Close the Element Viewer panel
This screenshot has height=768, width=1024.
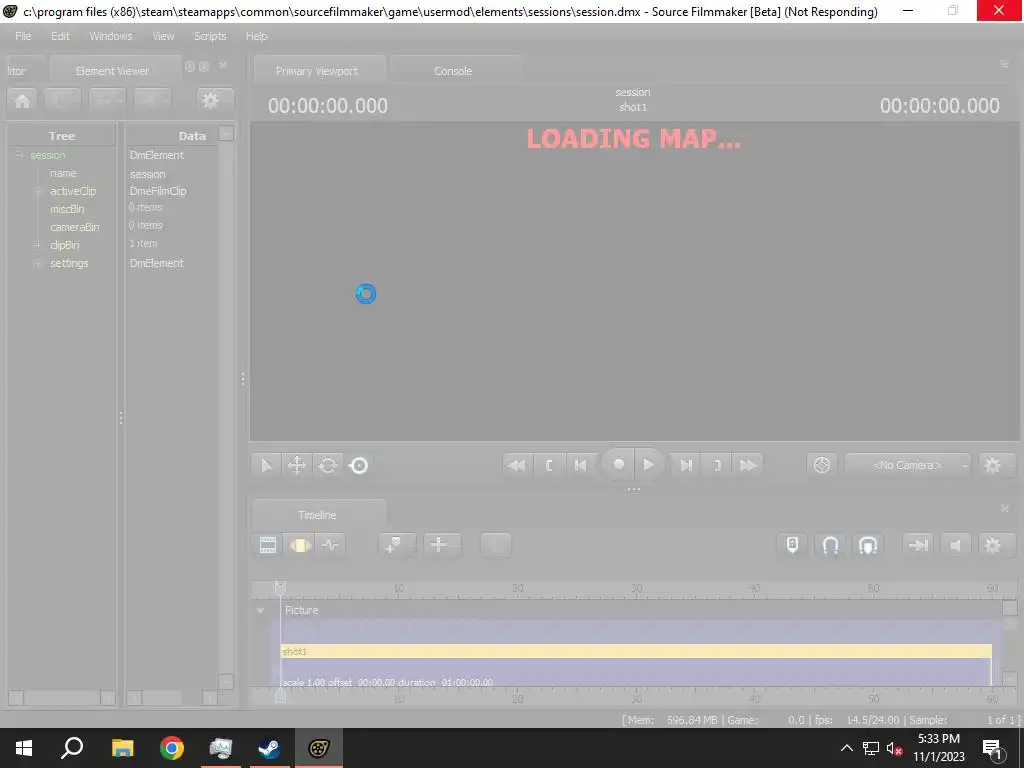tap(223, 65)
